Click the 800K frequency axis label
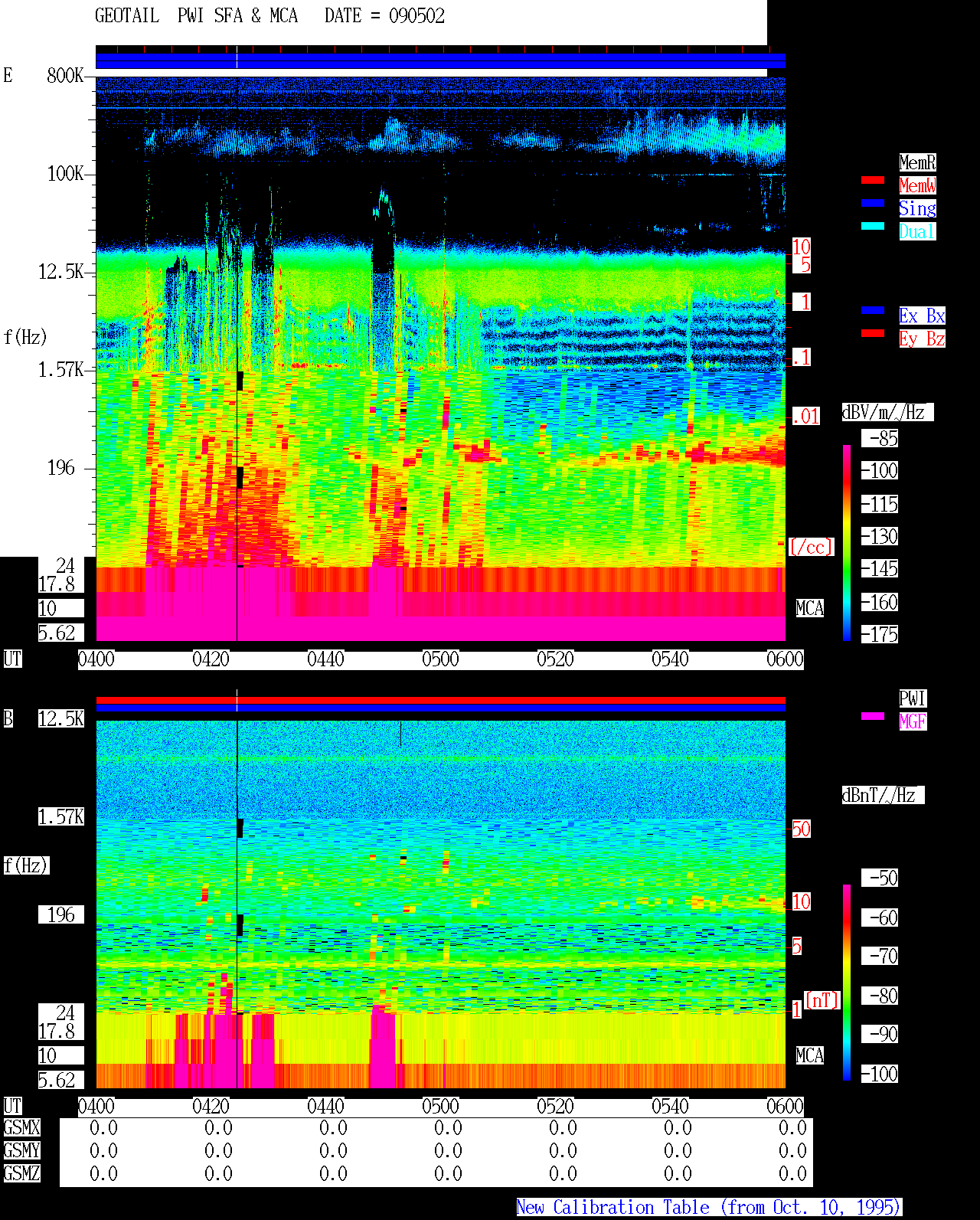This screenshot has height=1220, width=980. click(x=65, y=75)
